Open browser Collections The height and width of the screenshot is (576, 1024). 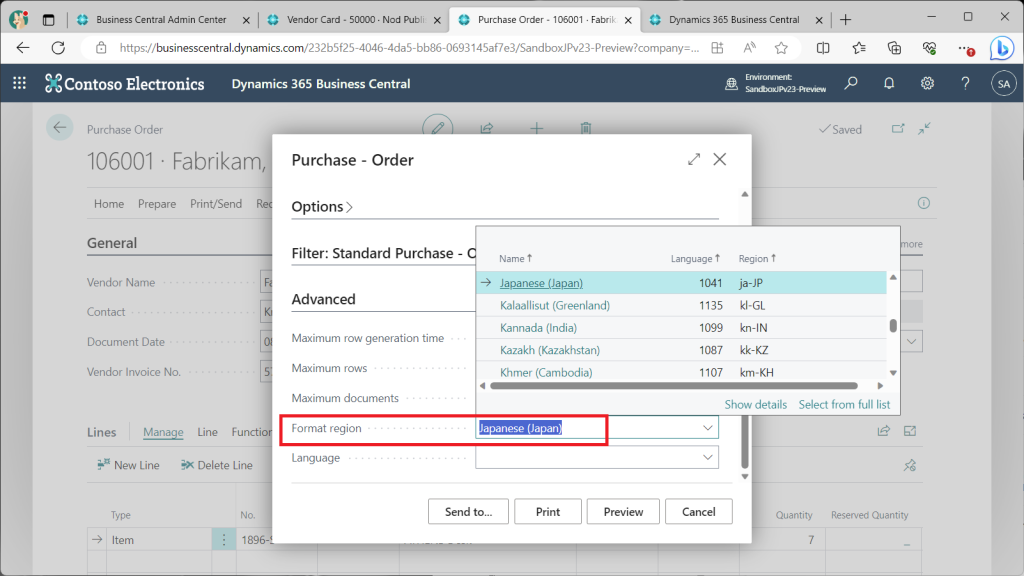click(894, 48)
